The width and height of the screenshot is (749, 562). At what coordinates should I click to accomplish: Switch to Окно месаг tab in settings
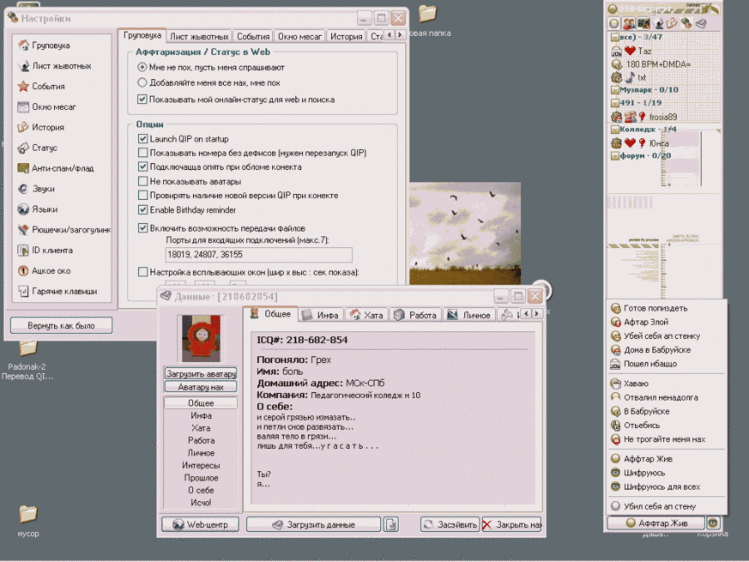coord(300,36)
